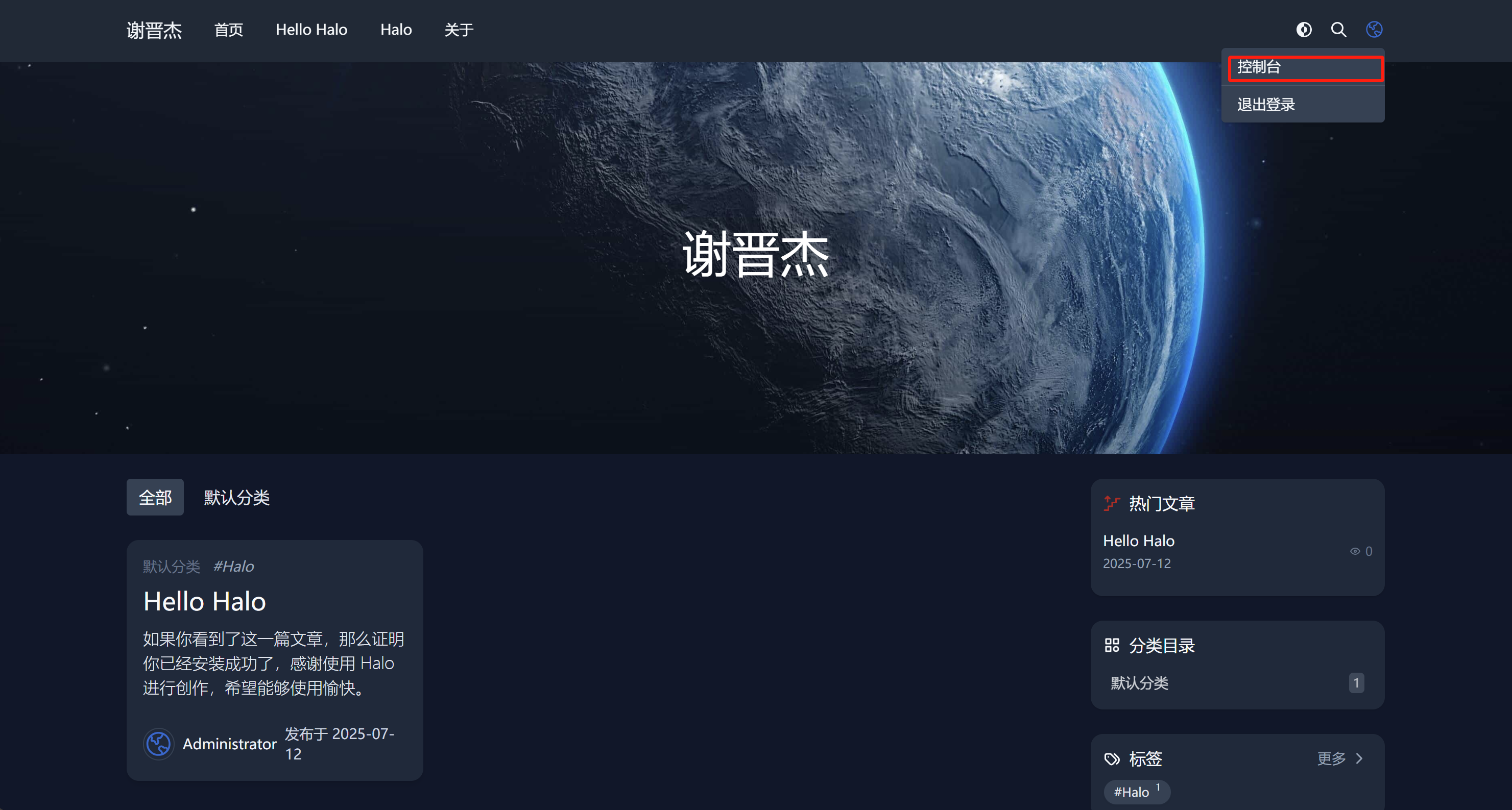This screenshot has width=1512, height=810.
Task: Navigate to the 关于 page
Action: point(459,30)
